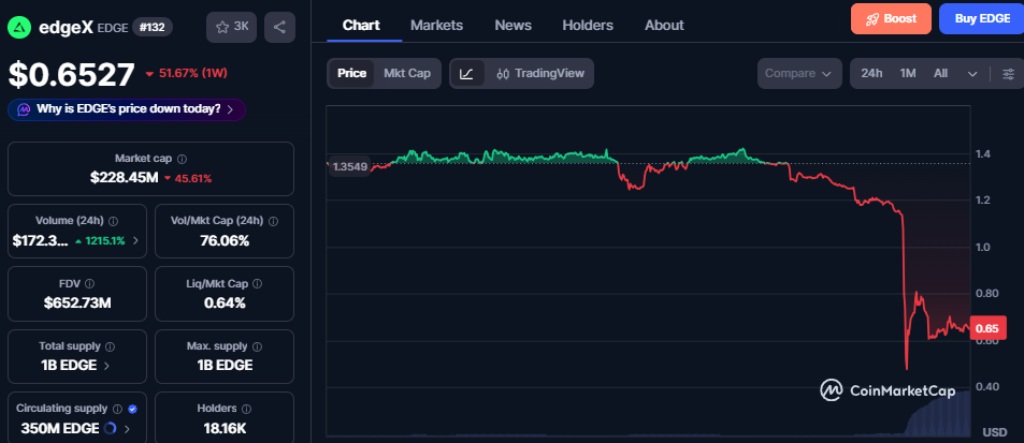Click the FDV info icon
Viewport: 1024px width, 443px height.
89,284
